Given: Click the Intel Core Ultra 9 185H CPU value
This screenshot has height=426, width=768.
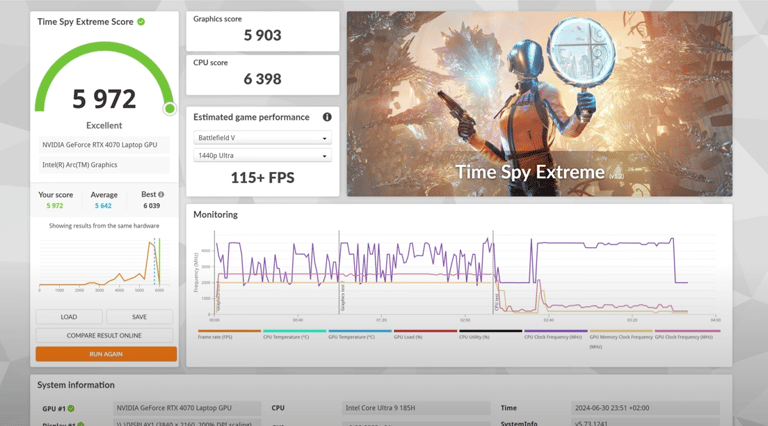Looking at the screenshot, I should coord(416,408).
